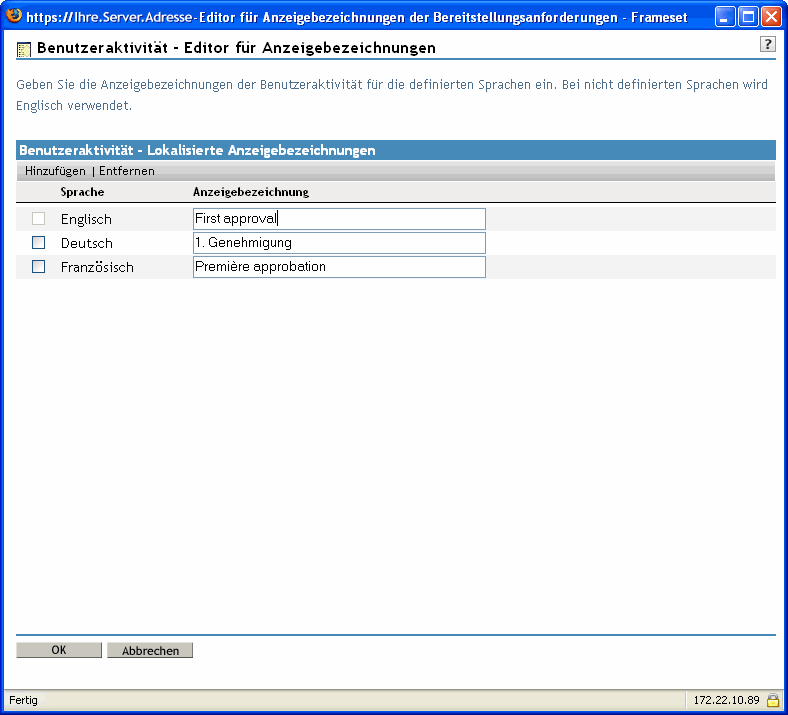Close the window with the red X
The width and height of the screenshot is (788, 715).
pos(771,17)
